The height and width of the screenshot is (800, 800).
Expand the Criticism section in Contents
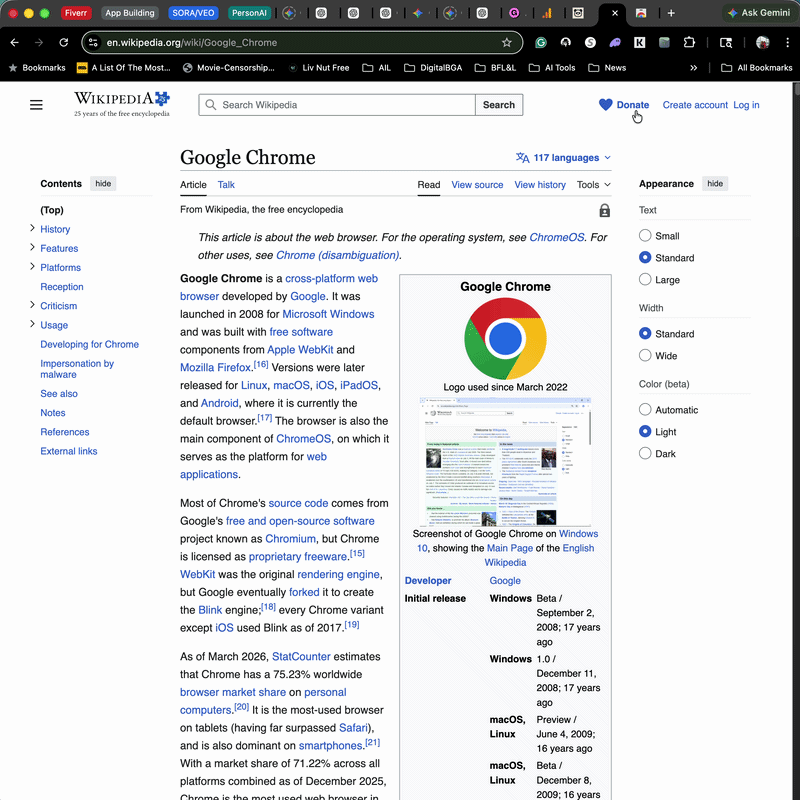click(x=32, y=305)
